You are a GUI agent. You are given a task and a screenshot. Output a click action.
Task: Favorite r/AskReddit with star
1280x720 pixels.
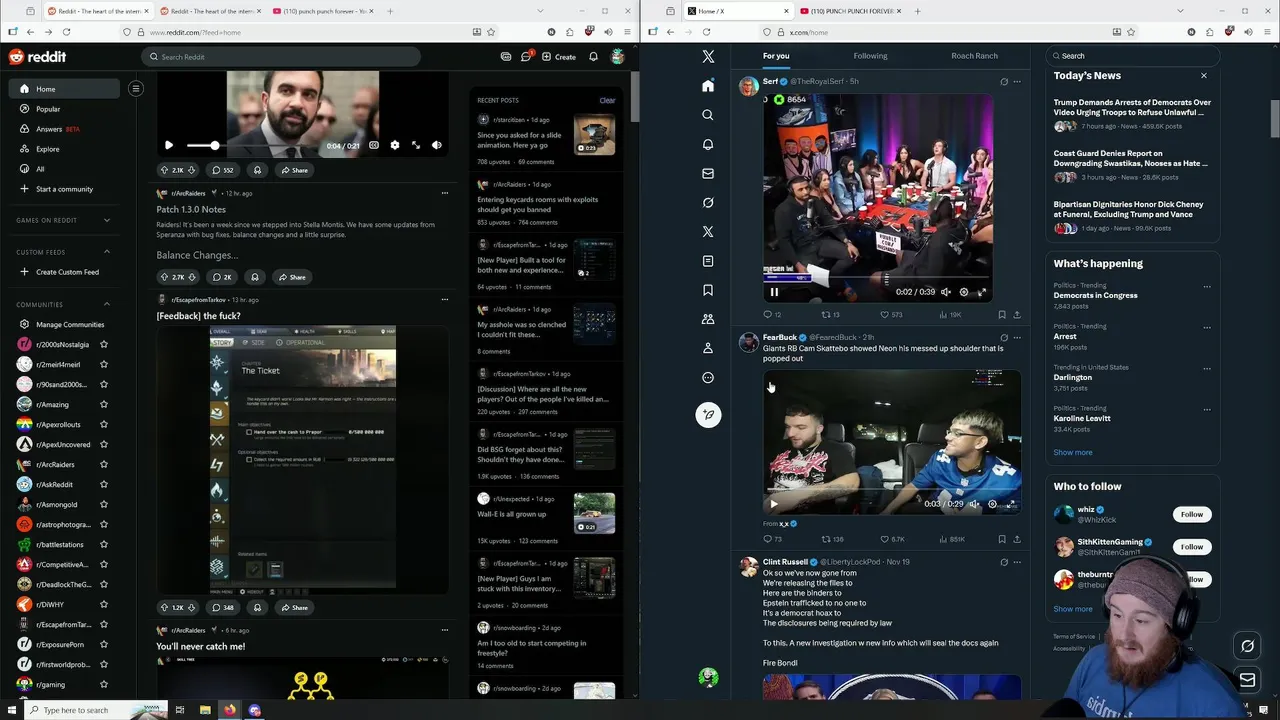tap(104, 485)
